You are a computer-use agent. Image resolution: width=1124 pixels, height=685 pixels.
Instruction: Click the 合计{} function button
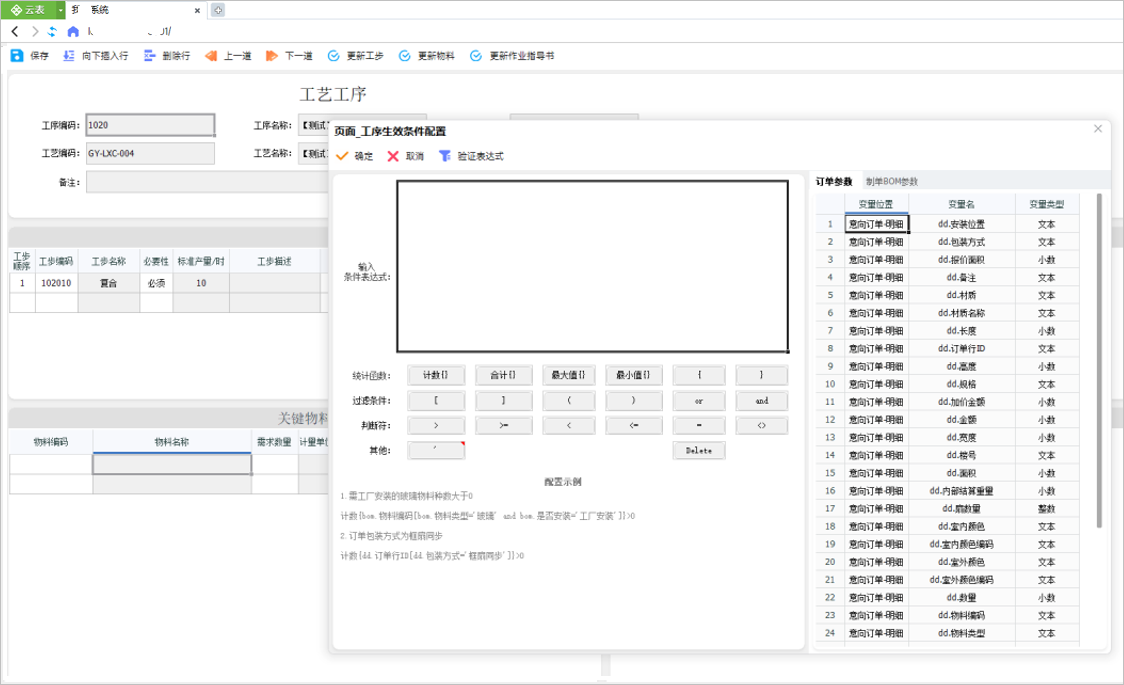click(503, 375)
